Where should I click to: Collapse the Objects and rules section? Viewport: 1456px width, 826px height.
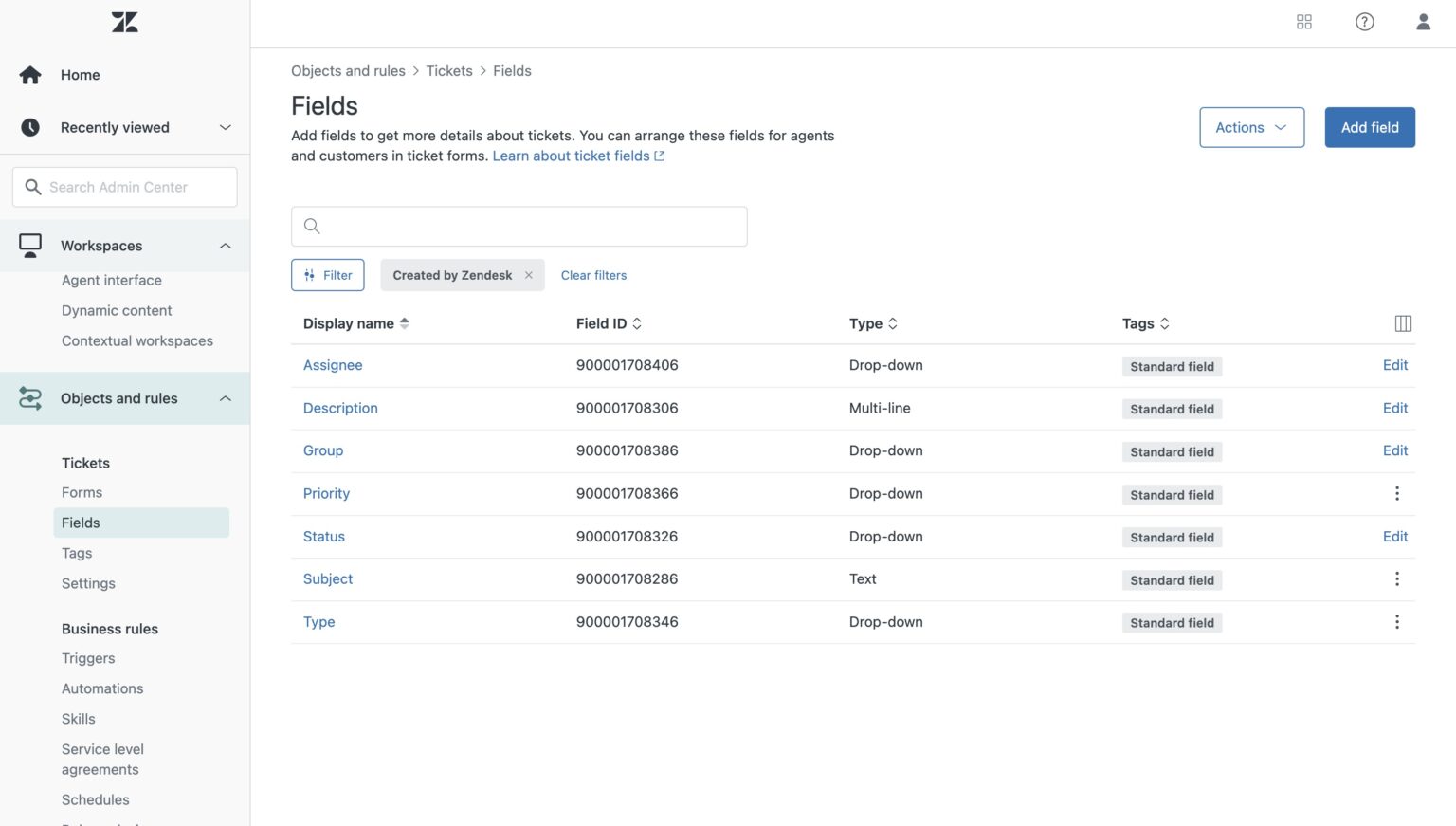(x=225, y=398)
